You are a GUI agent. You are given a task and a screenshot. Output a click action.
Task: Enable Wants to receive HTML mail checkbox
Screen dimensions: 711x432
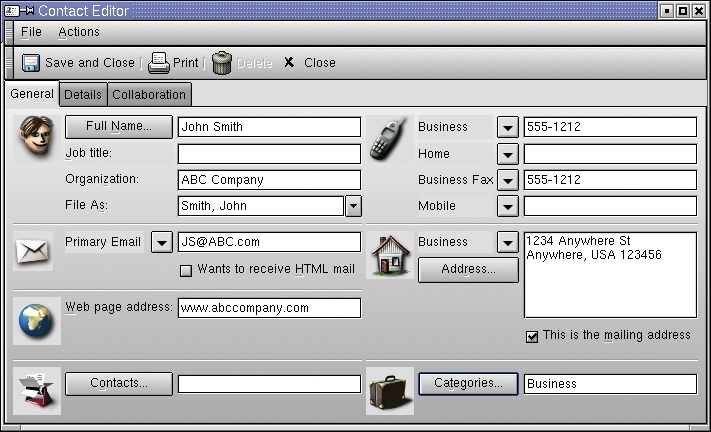185,270
